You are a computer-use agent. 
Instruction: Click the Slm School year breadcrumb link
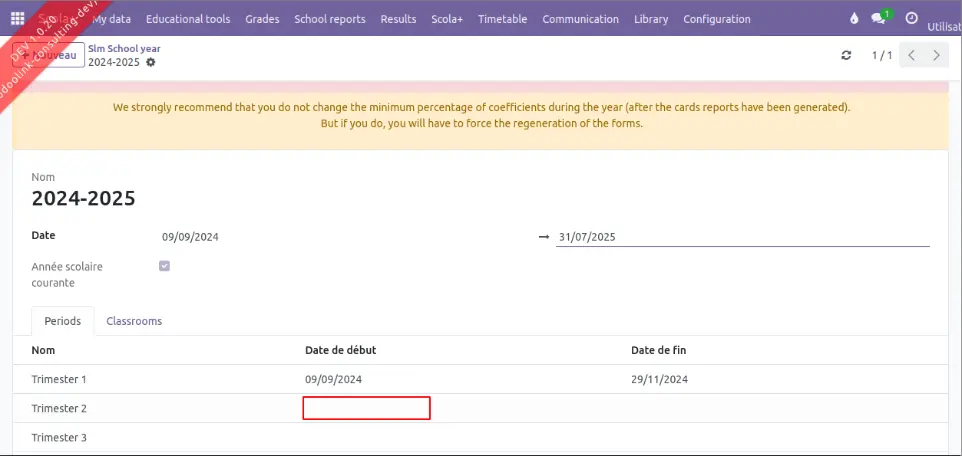[124, 48]
